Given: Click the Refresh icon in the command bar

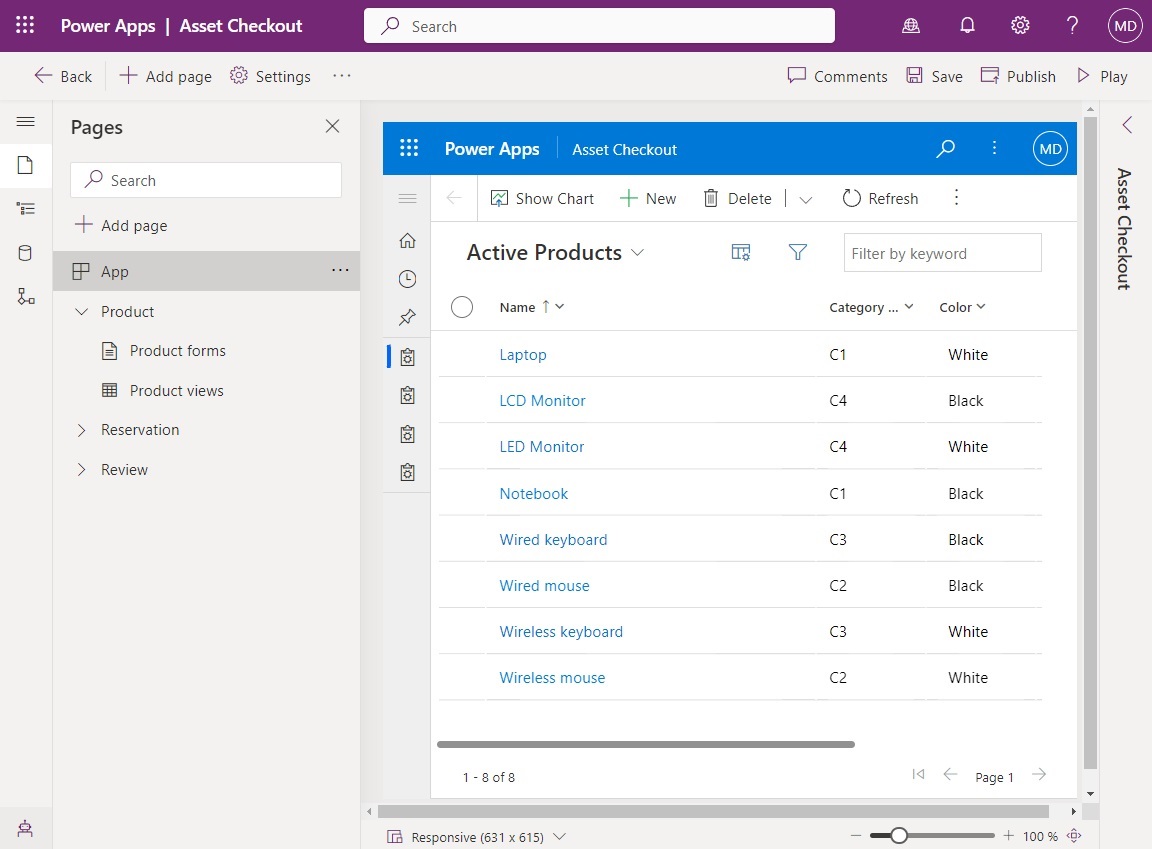Looking at the screenshot, I should pos(880,198).
